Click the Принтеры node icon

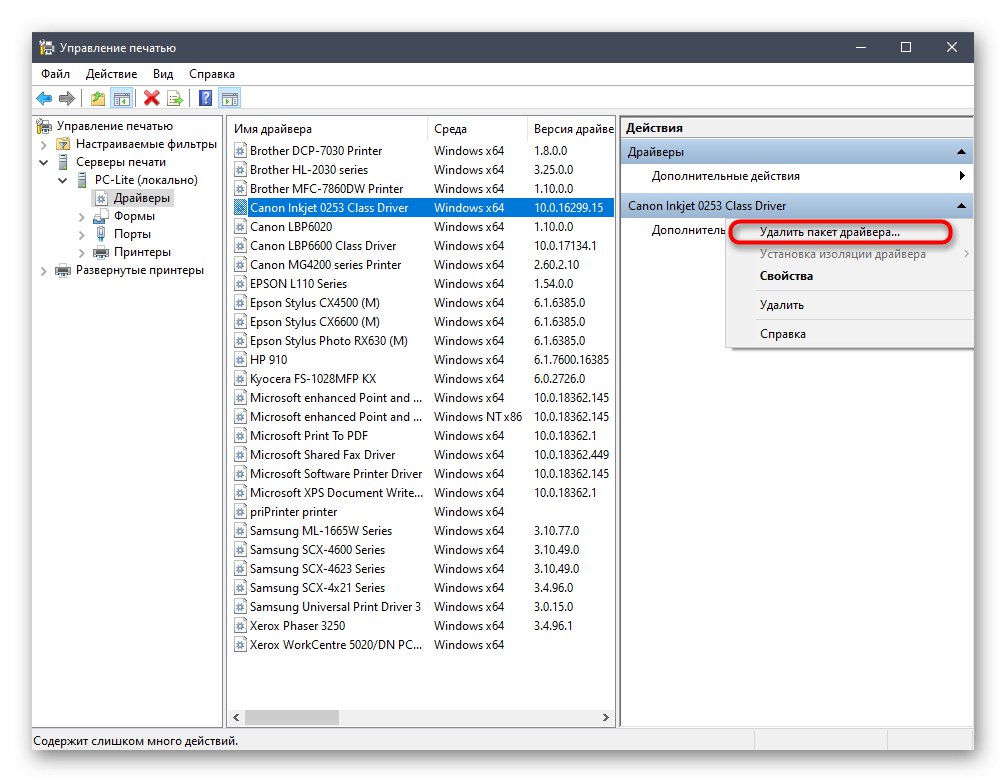101,252
